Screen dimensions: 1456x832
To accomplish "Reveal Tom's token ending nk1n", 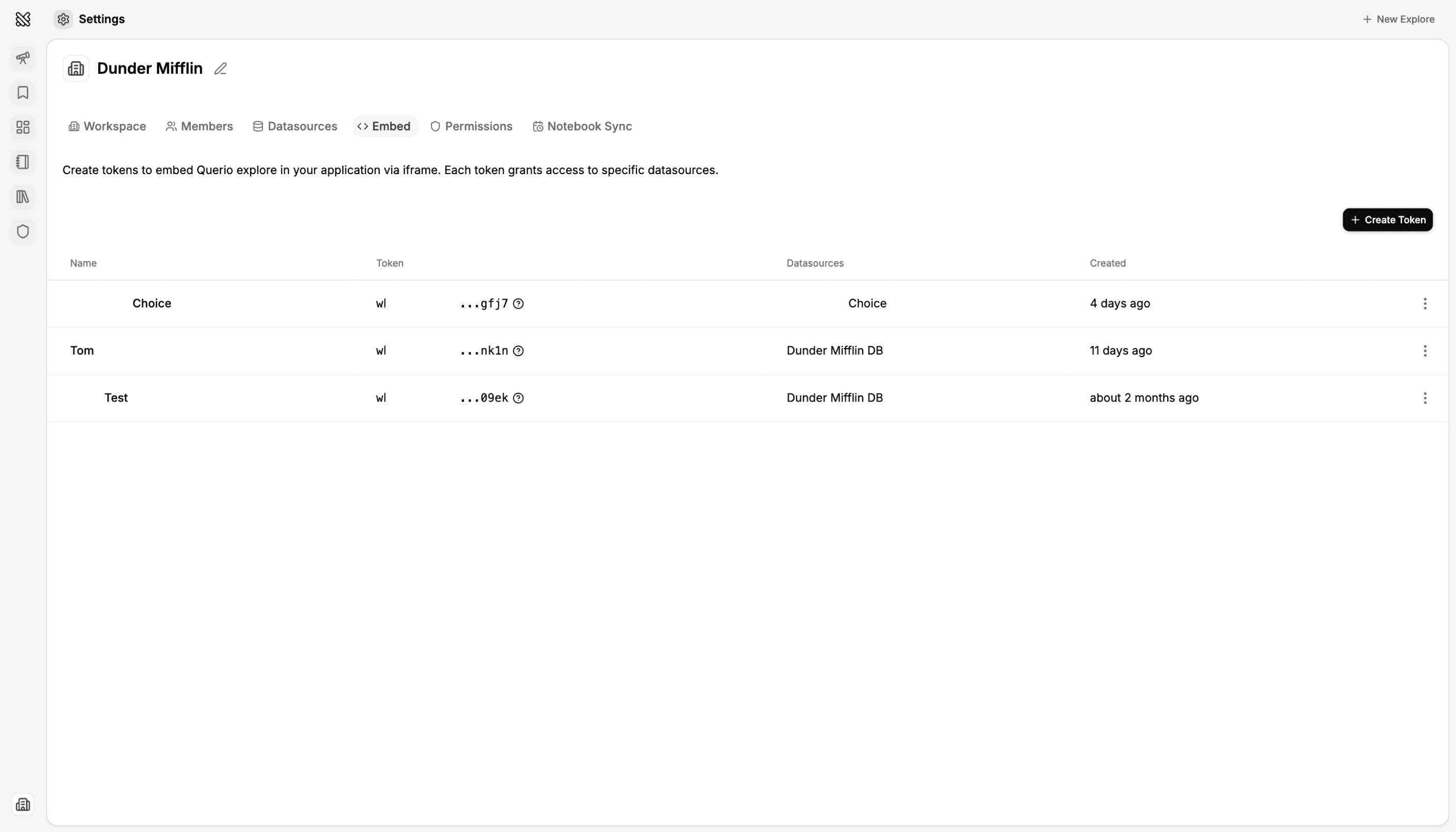I will click(518, 350).
